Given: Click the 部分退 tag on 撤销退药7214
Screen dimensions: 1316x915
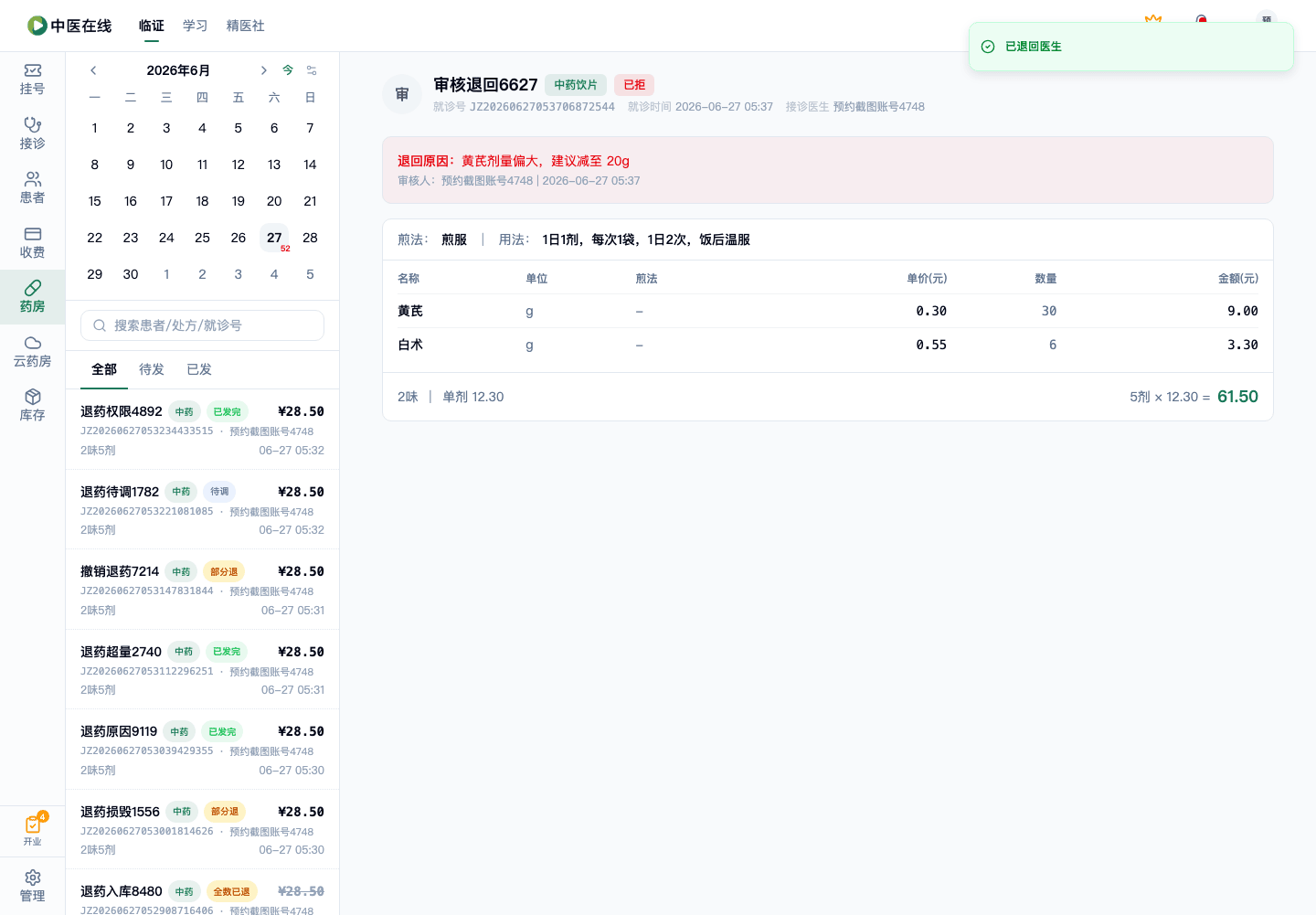Looking at the screenshot, I should click(224, 571).
